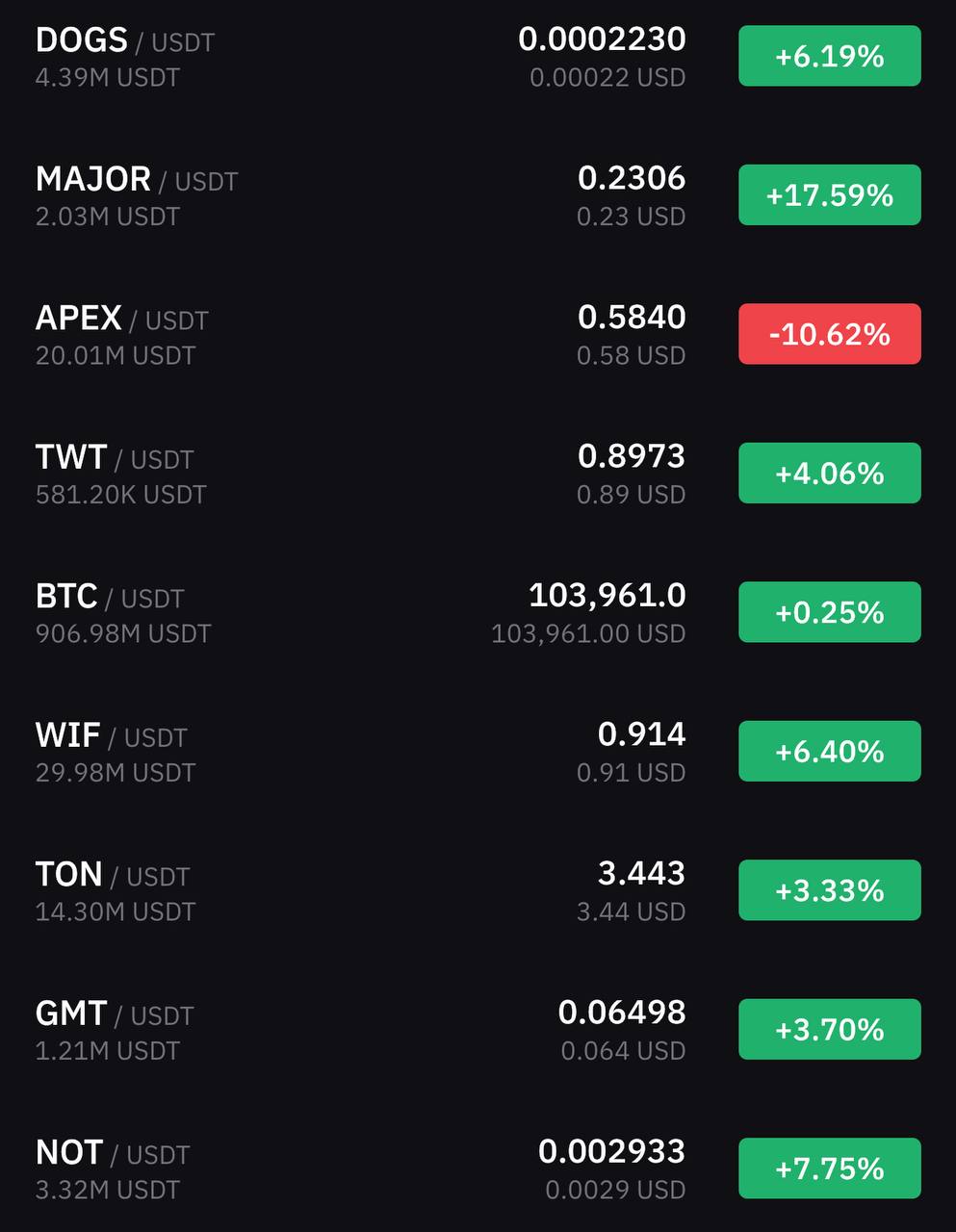Select the NOT / USDT row
The height and width of the screenshot is (1232, 956).
click(478, 1168)
